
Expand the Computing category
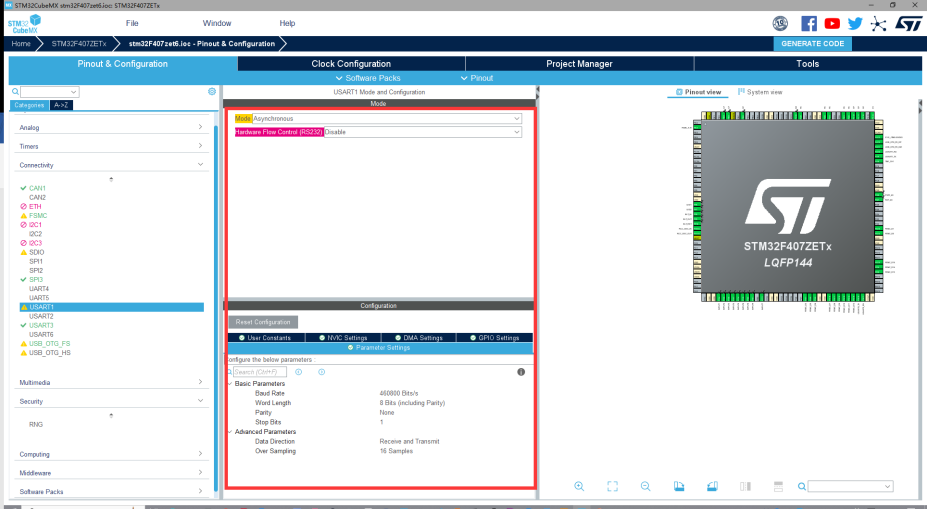click(x=111, y=455)
